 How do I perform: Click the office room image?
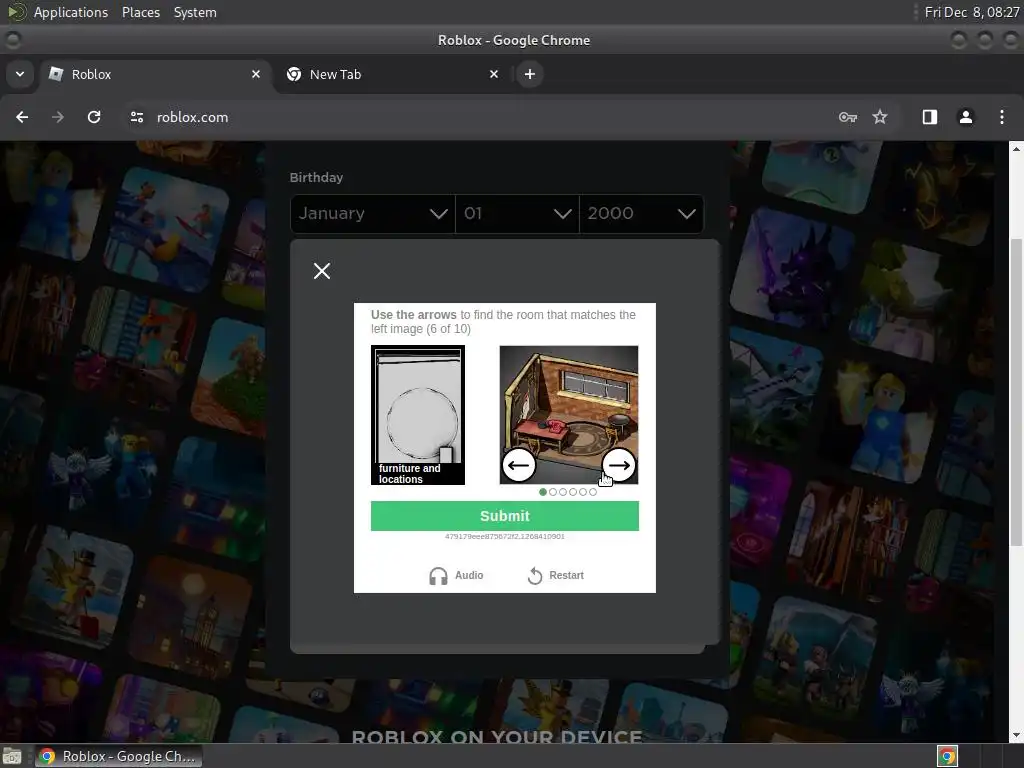pyautogui.click(x=569, y=415)
